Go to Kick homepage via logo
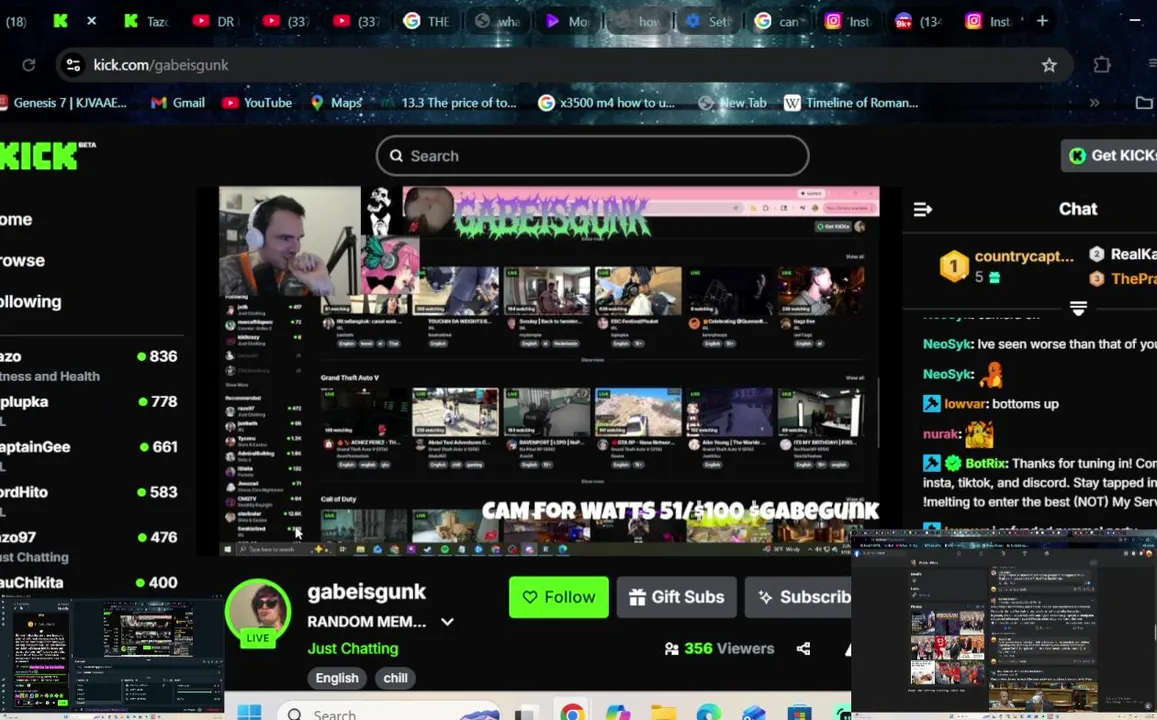The image size is (1157, 720). (46, 156)
